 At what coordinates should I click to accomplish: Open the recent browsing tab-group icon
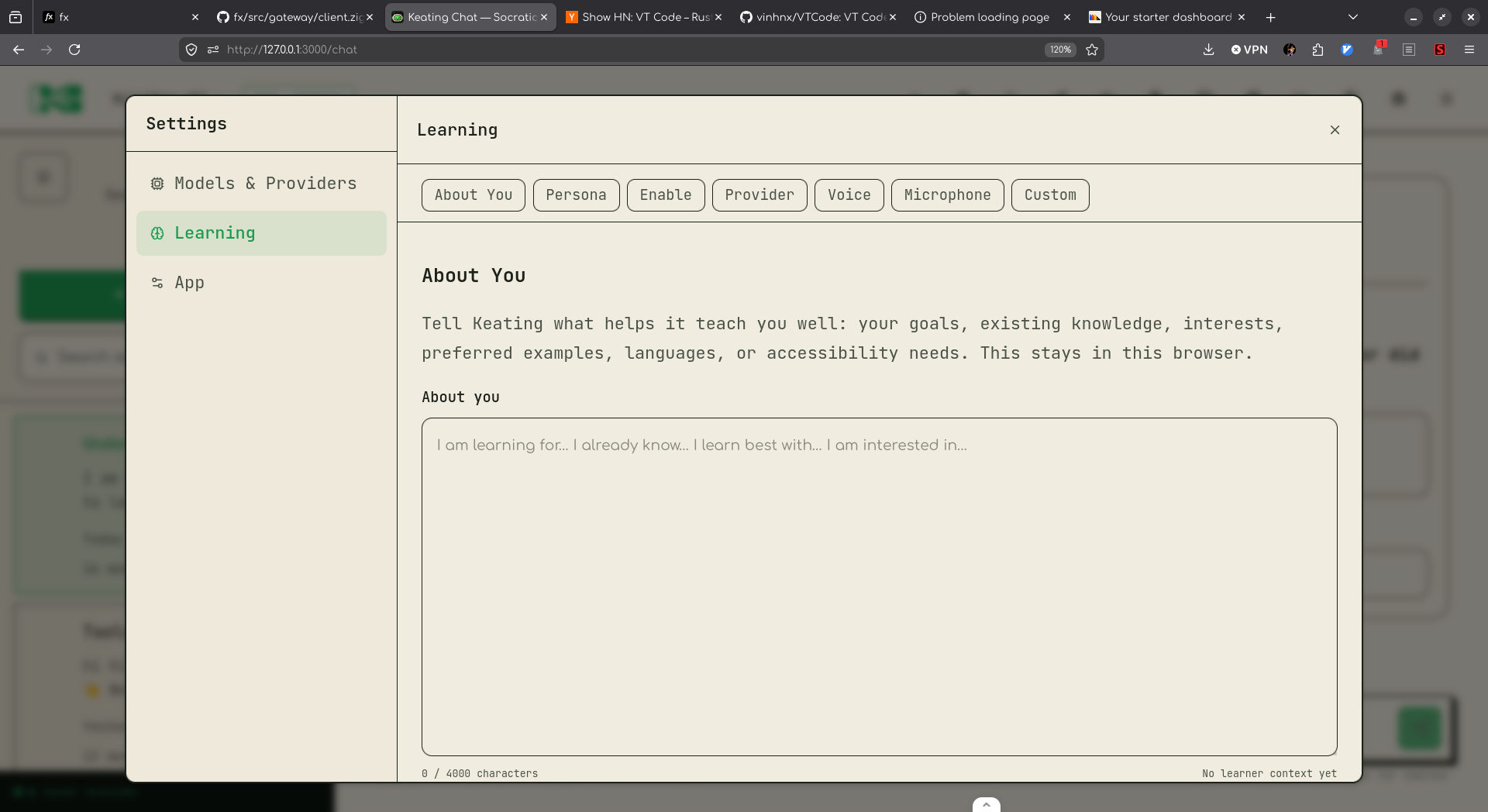point(15,17)
